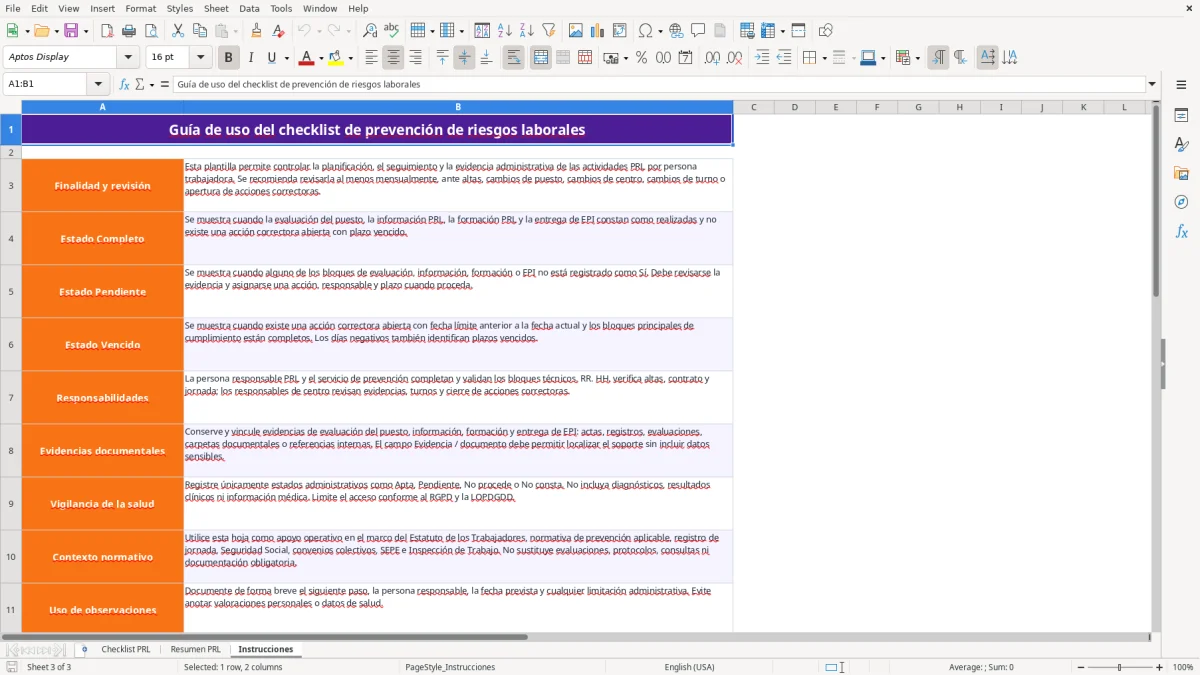The image size is (1200, 675).
Task: Expand Font Color dropdown arrow
Action: tap(321, 58)
